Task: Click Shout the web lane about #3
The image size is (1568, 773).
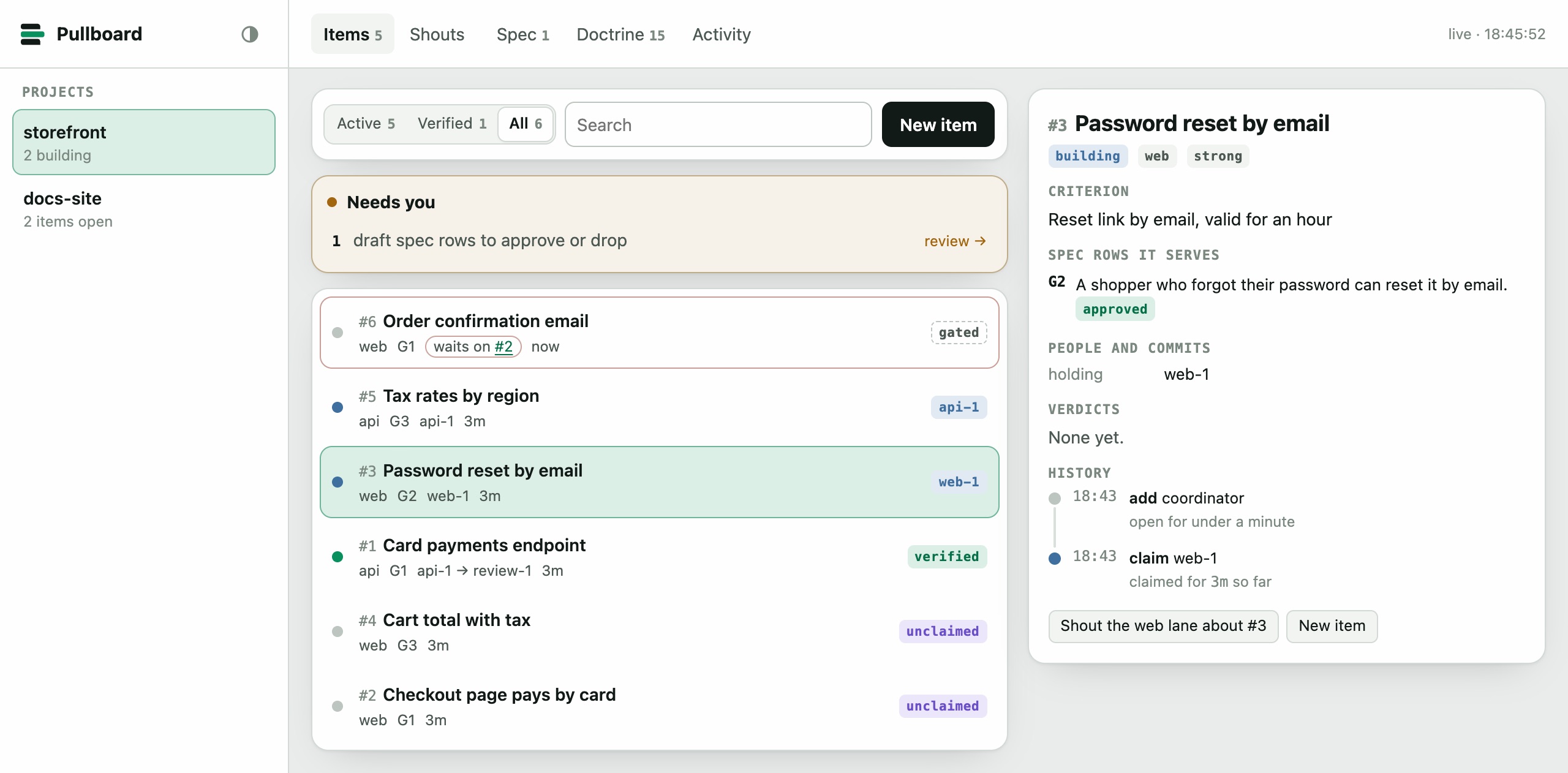Action: click(1163, 626)
